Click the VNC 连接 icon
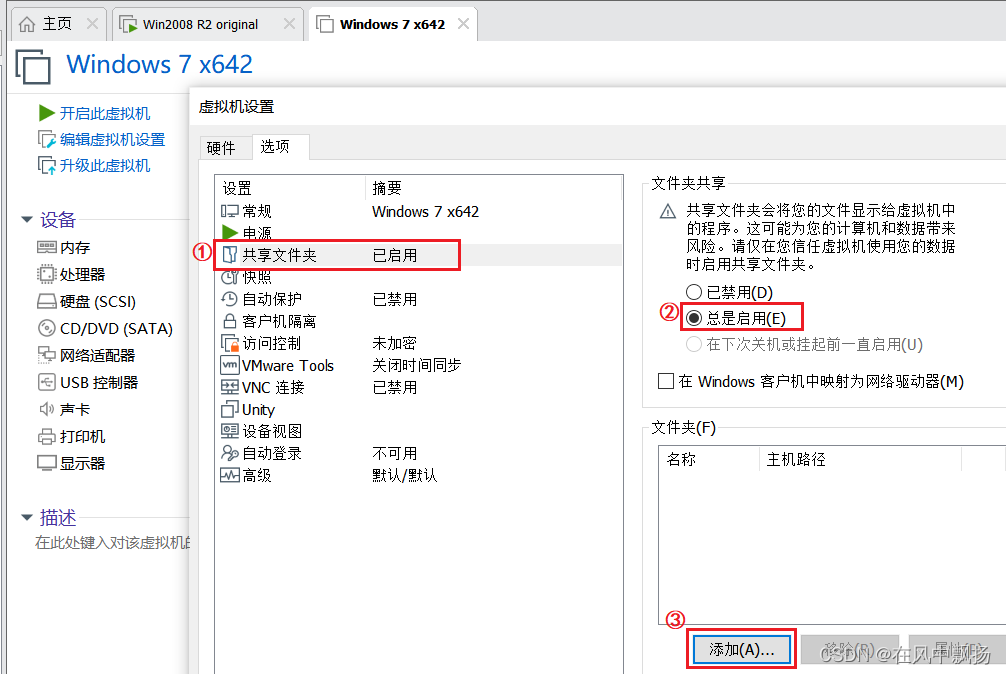 (x=230, y=387)
